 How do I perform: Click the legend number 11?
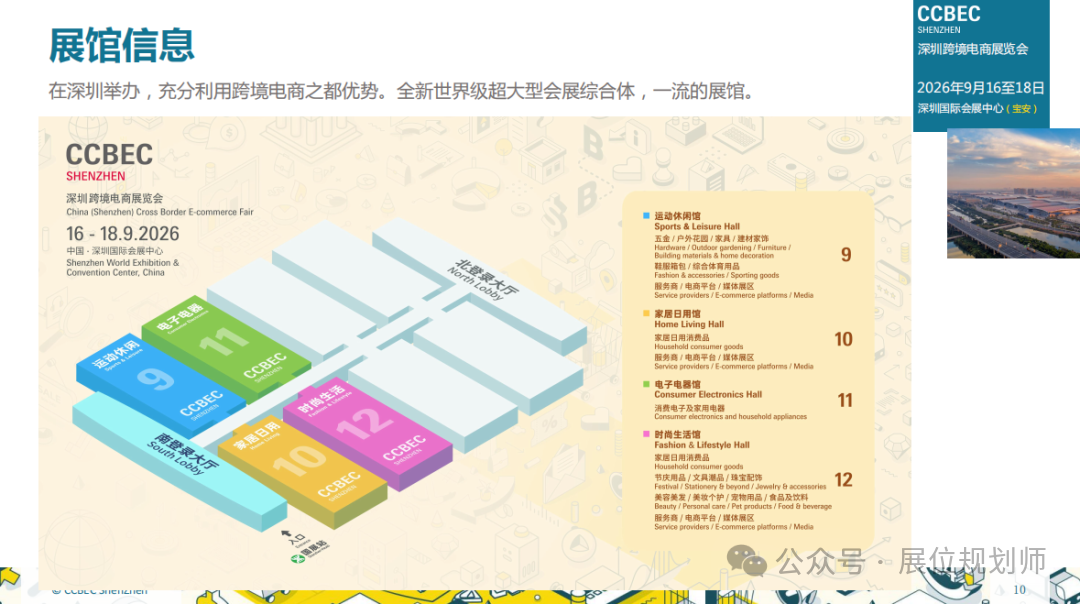point(844,400)
